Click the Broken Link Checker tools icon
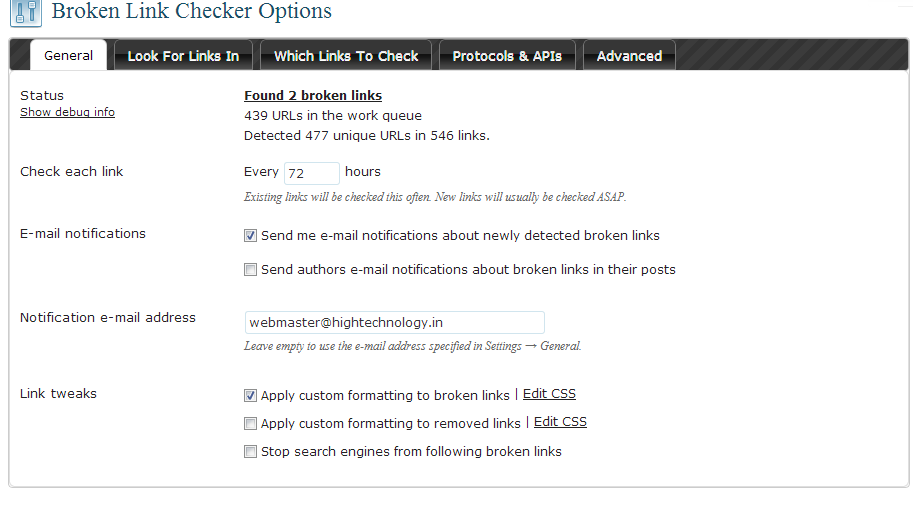This screenshot has width=913, height=511. click(x=26, y=13)
